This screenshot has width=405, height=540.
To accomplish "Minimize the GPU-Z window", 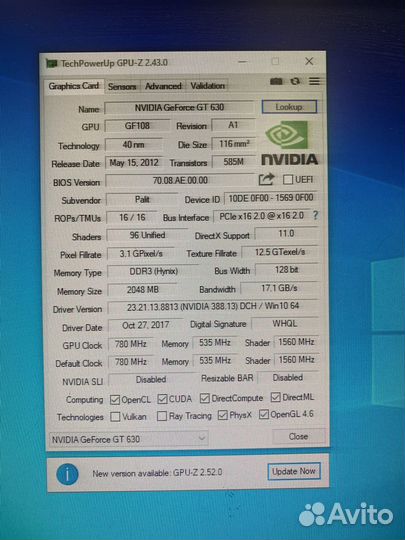I will click(x=242, y=62).
